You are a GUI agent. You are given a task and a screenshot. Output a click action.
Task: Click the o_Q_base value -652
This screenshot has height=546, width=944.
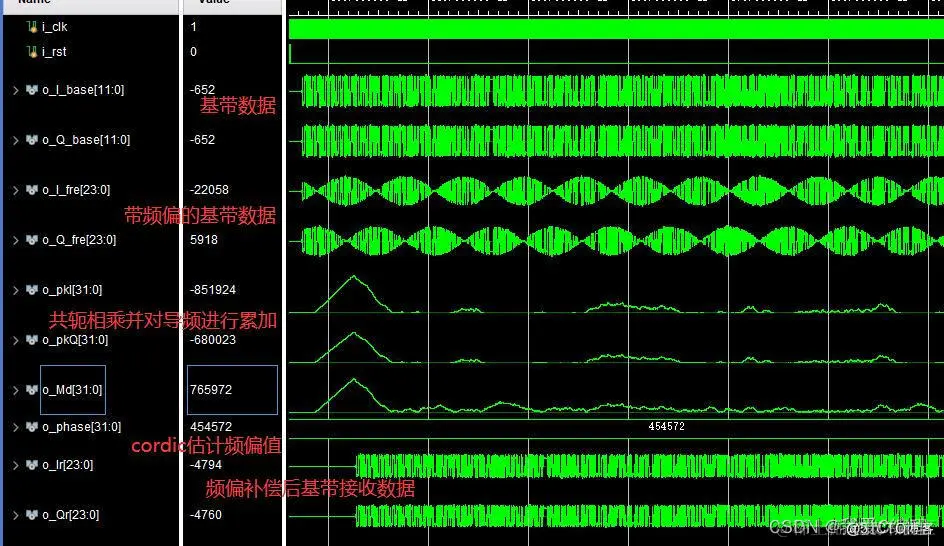(x=202, y=140)
